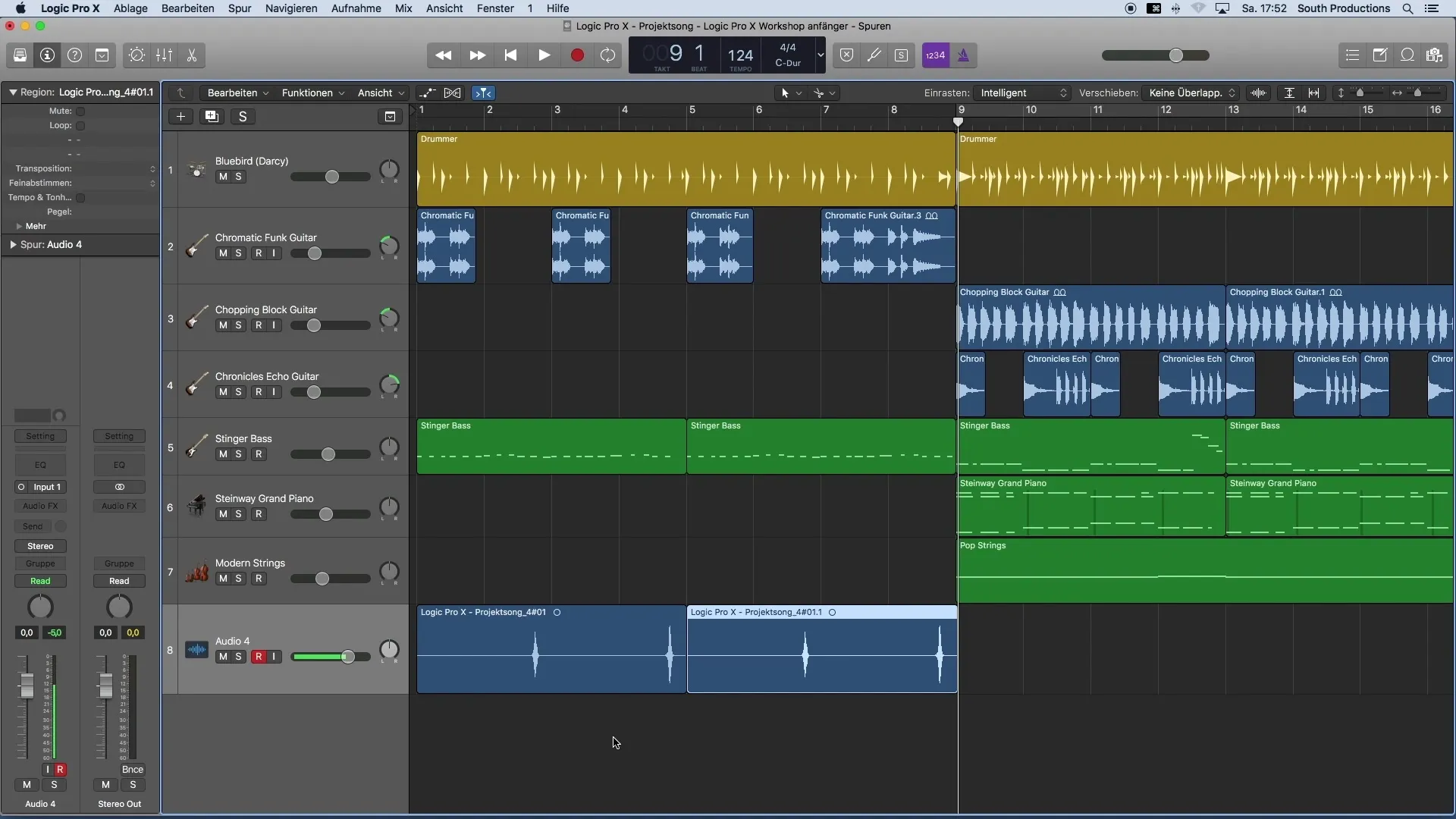The image size is (1456, 819).
Task: Open the Bearbeiten dropdown in Tracks area
Action: (237, 93)
